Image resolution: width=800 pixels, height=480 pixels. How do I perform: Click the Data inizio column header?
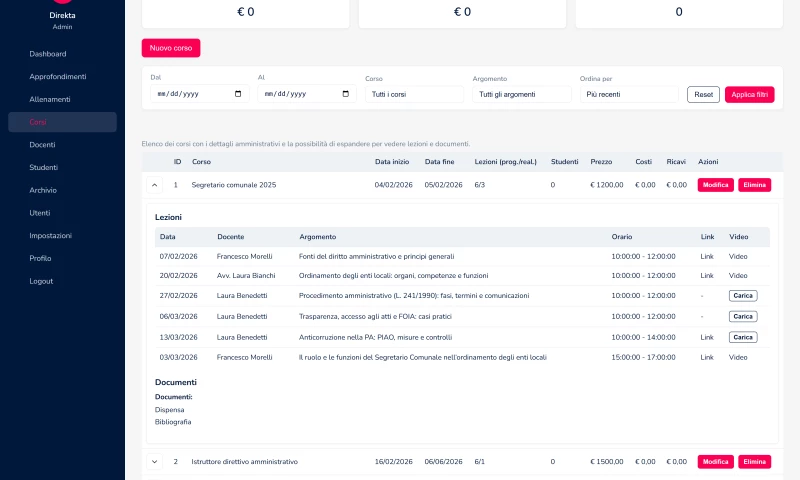tap(392, 162)
